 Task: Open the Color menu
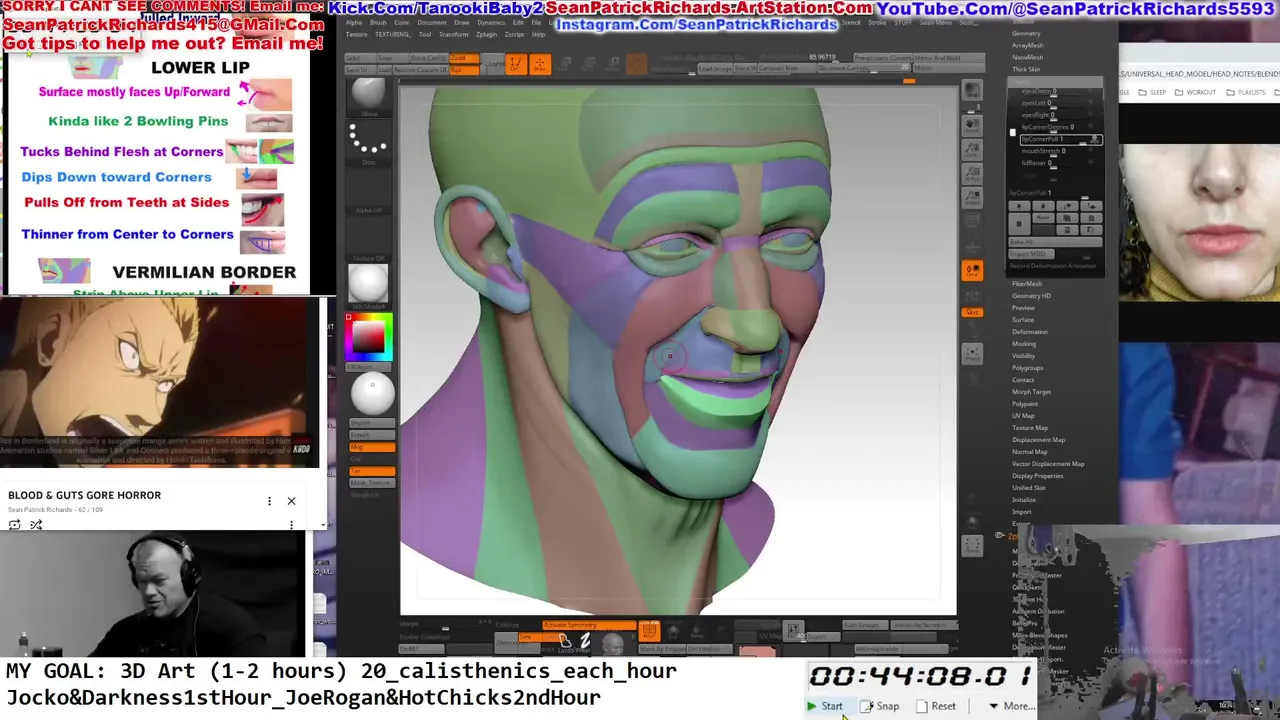point(401,22)
